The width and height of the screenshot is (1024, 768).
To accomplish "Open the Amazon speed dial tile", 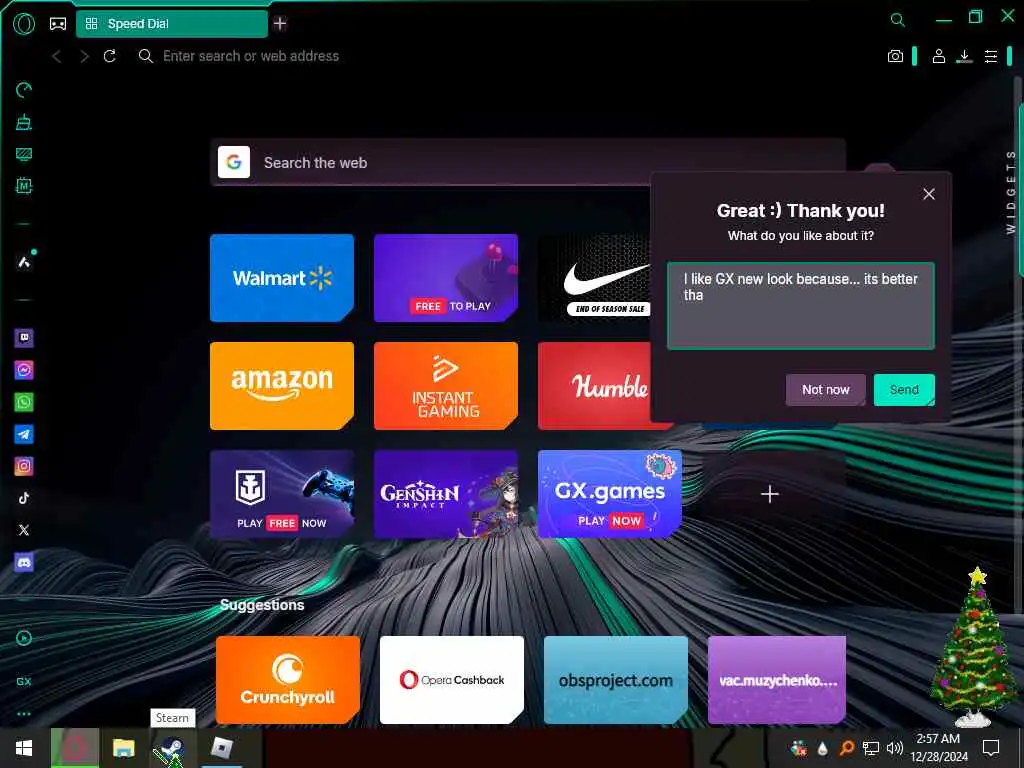I will click(282, 386).
